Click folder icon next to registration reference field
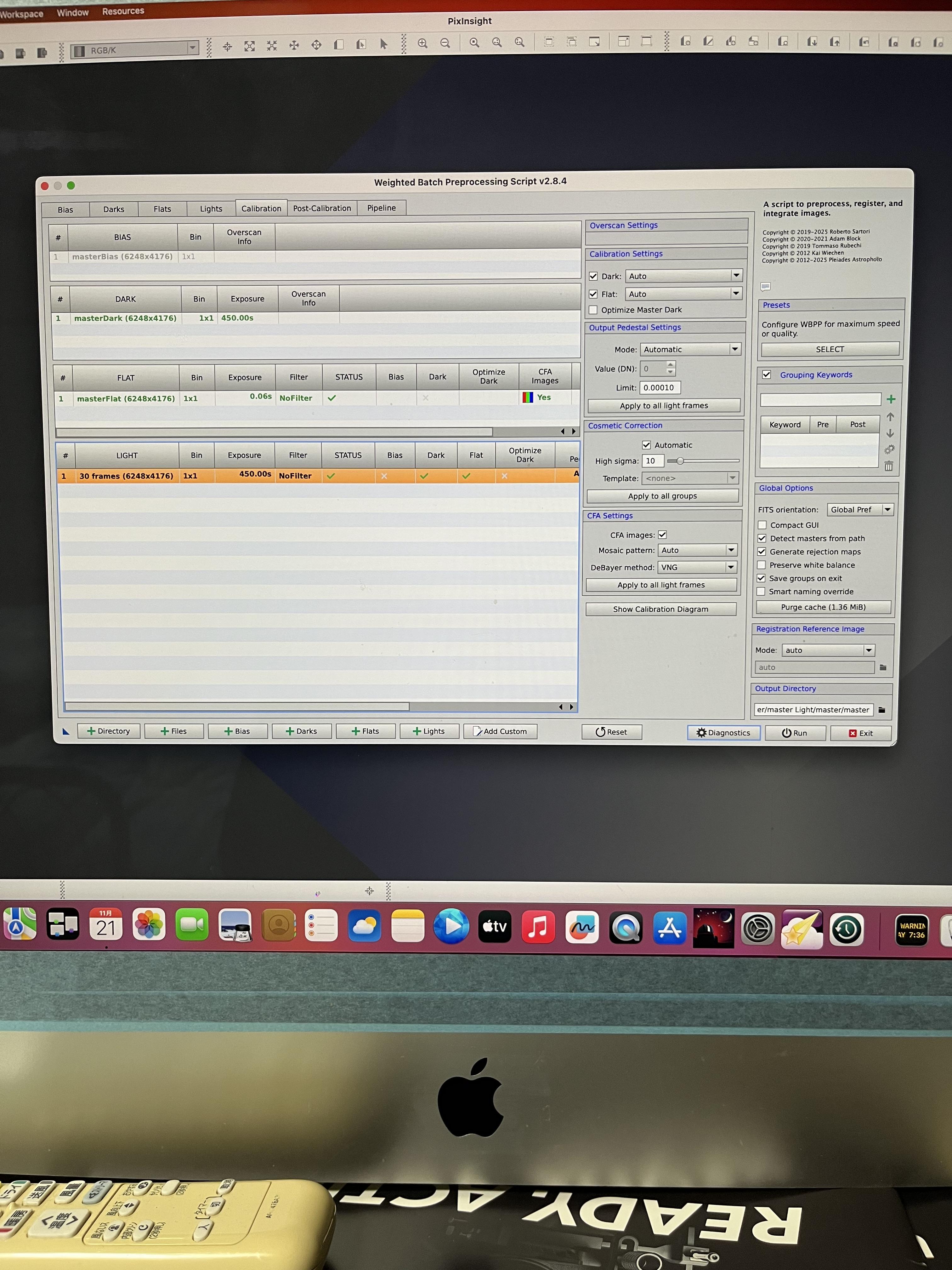Viewport: 952px width, 1270px height. pyautogui.click(x=882, y=667)
